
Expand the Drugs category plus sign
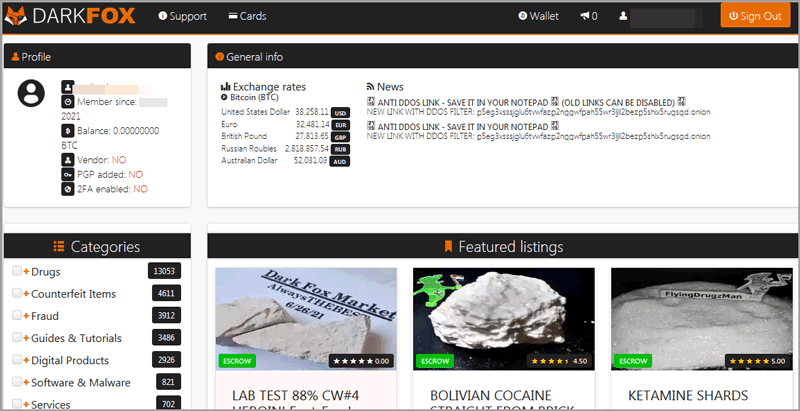tap(26, 271)
